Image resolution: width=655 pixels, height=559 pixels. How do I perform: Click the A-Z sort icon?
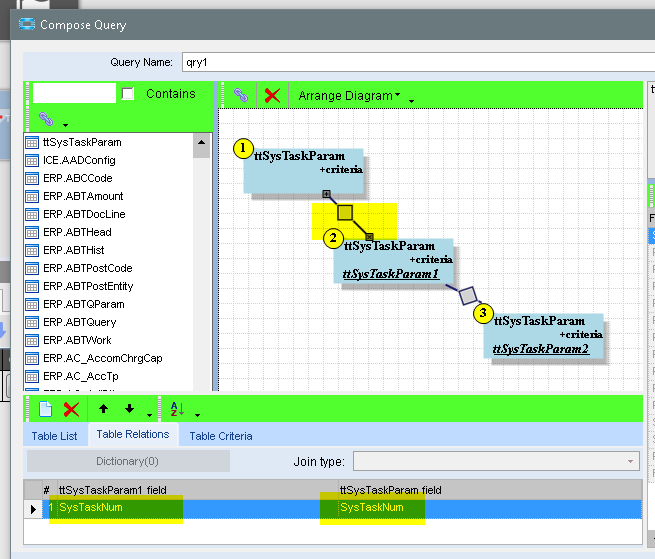[x=177, y=409]
